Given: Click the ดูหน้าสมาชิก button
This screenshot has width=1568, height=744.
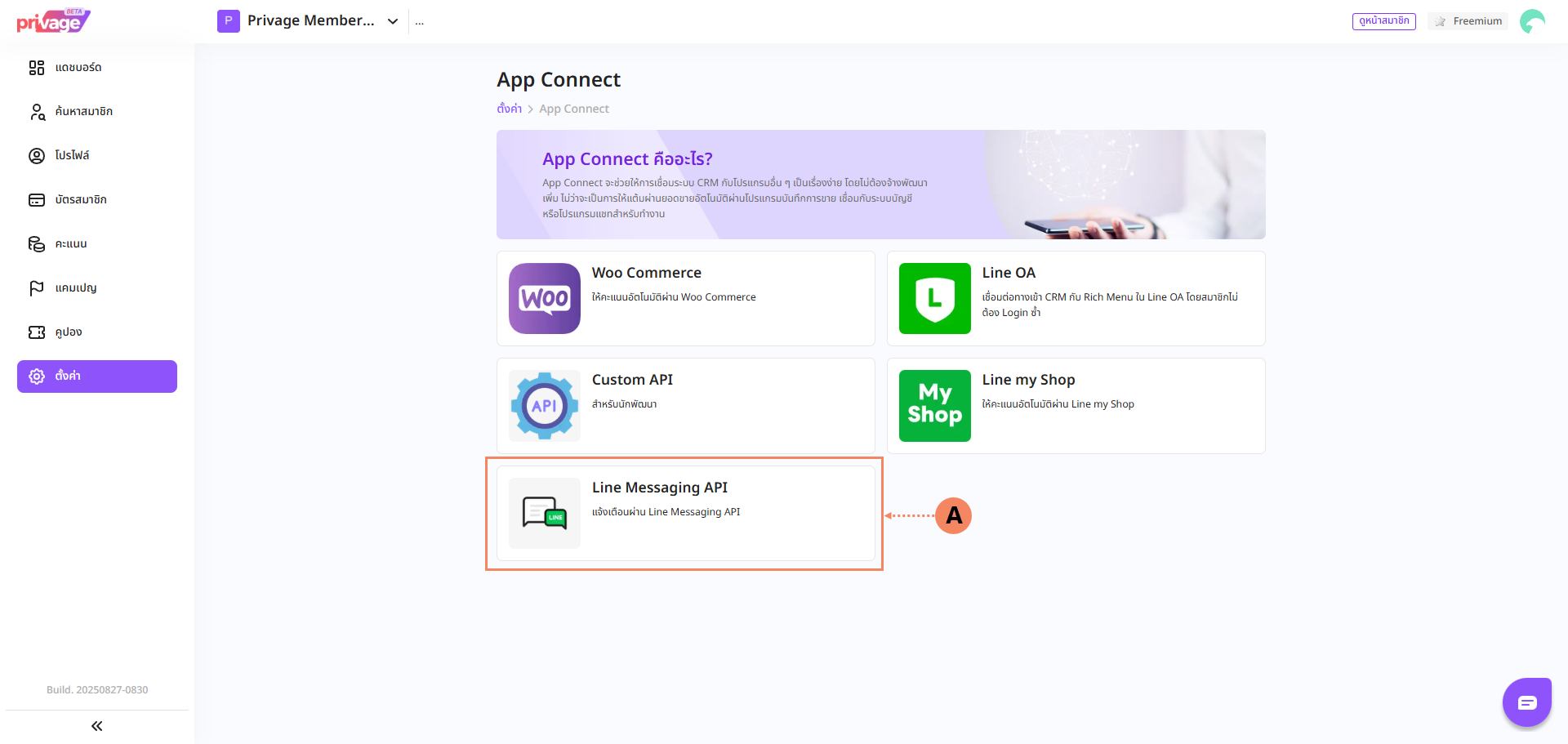Looking at the screenshot, I should [x=1383, y=21].
